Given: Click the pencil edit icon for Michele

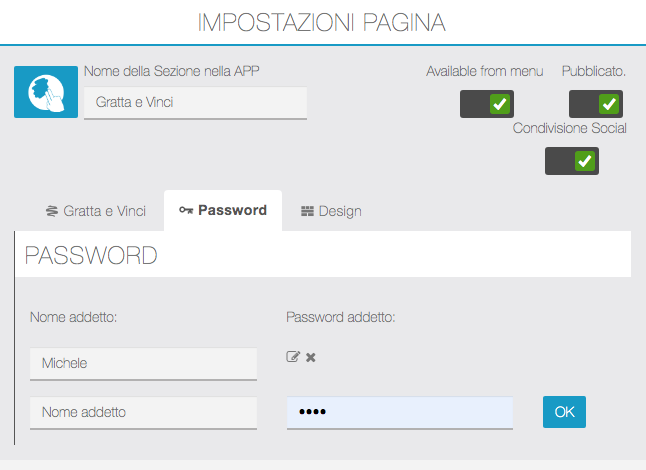Looking at the screenshot, I should pos(293,357).
